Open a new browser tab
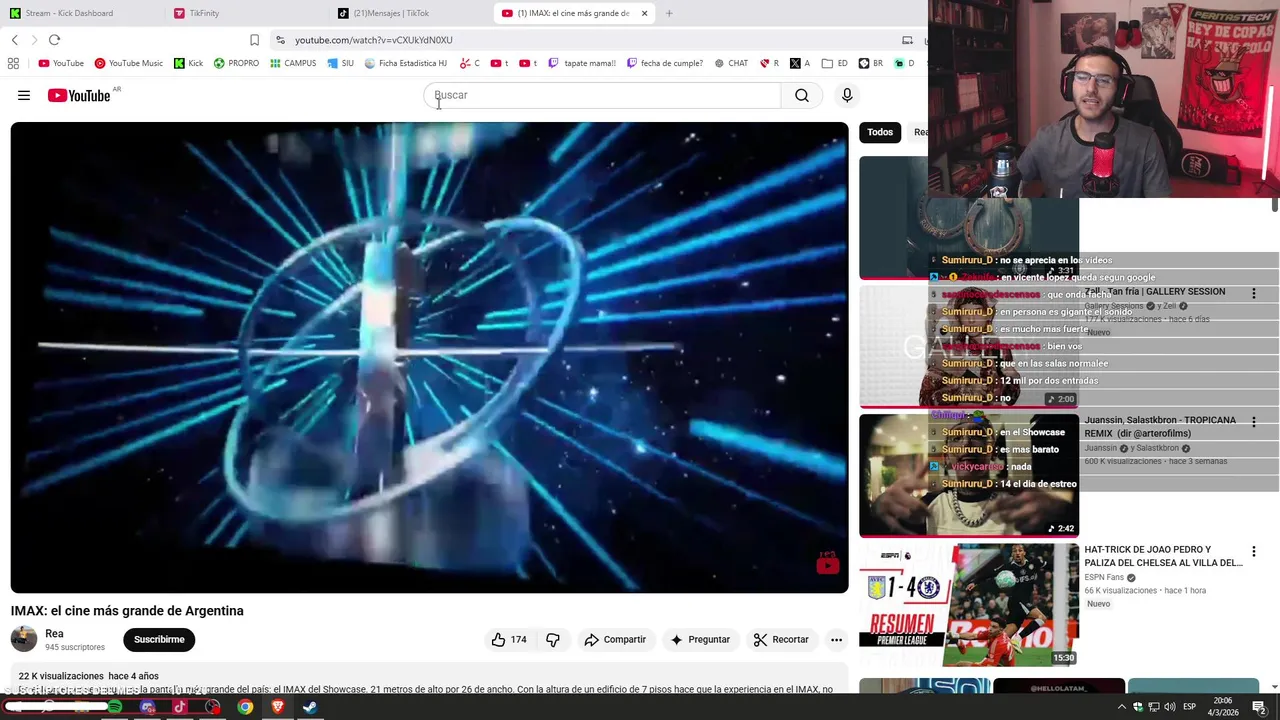 669,13
